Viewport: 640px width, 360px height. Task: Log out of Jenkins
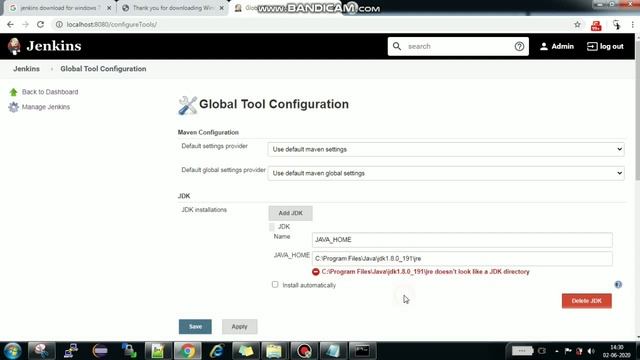[x=605, y=47]
